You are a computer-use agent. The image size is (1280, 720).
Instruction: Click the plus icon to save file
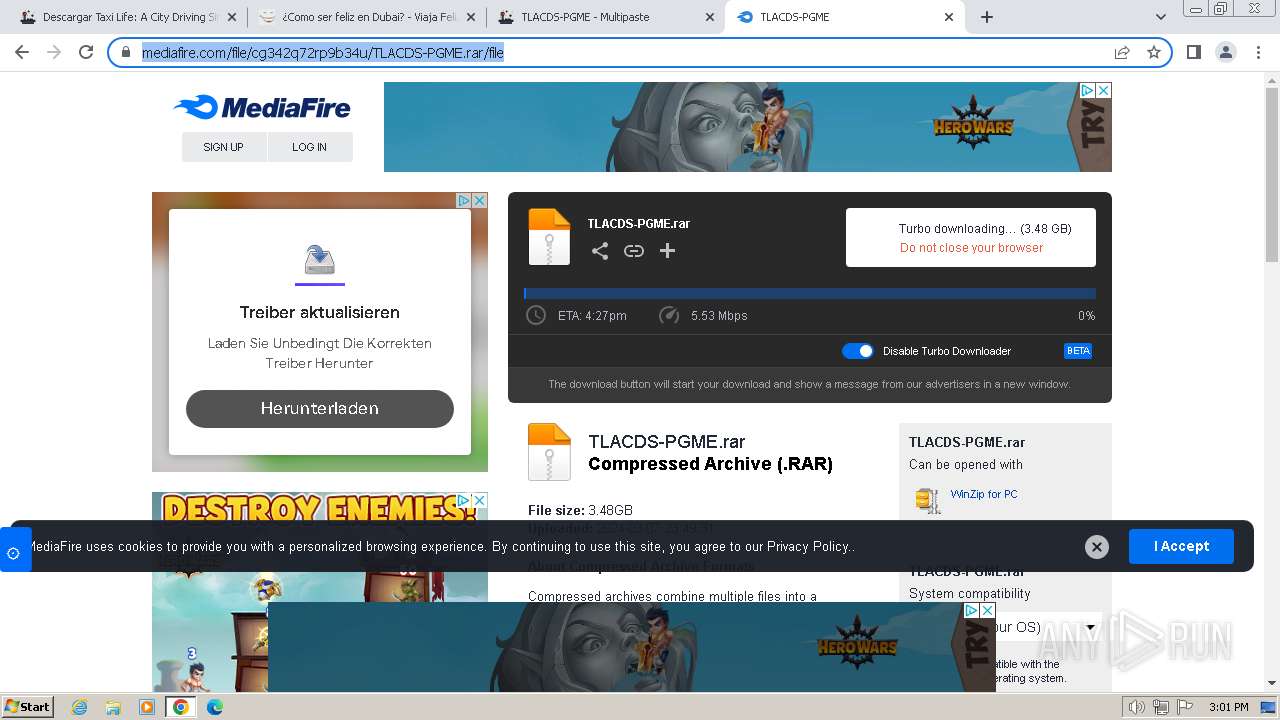point(667,251)
